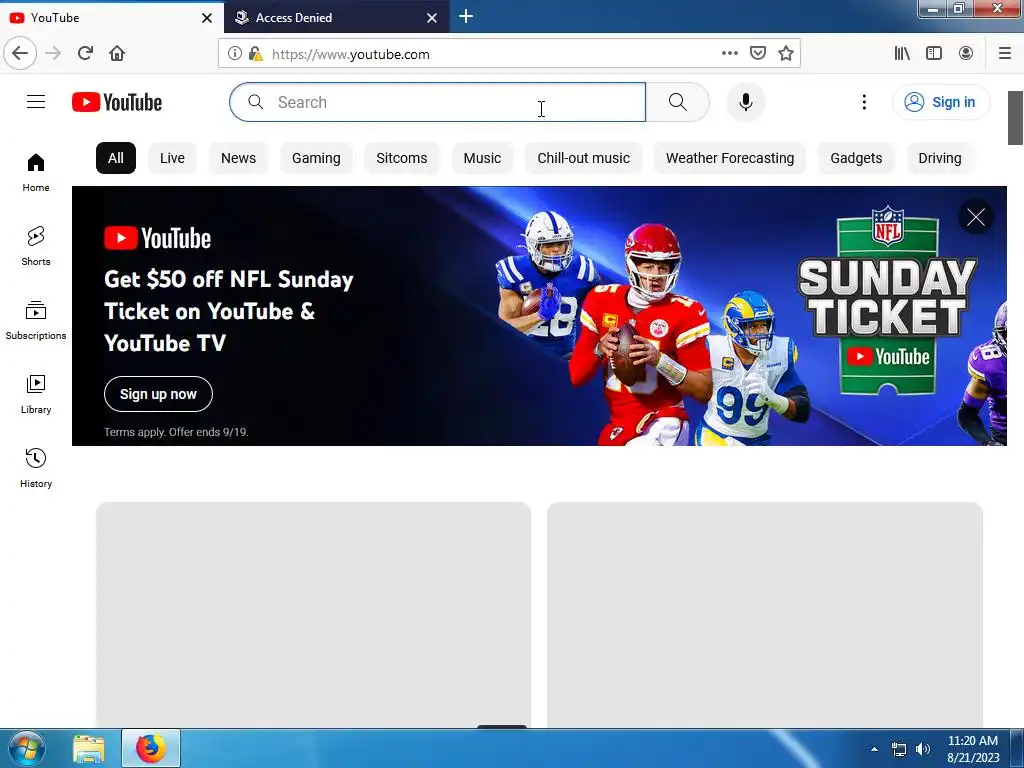Open Firefox application hamburger menu
This screenshot has width=1024, height=768.
[x=1005, y=54]
